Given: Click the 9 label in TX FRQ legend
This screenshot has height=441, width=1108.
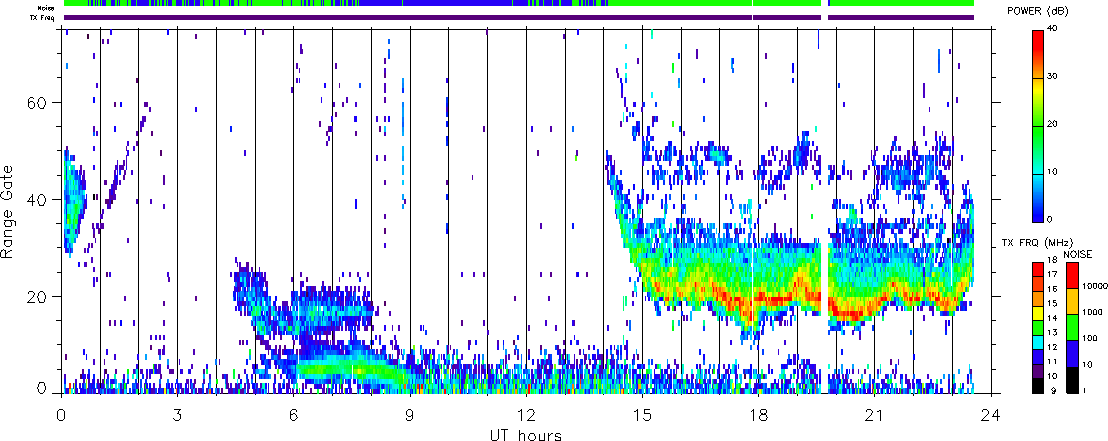Looking at the screenshot, I should [x=1054, y=390].
